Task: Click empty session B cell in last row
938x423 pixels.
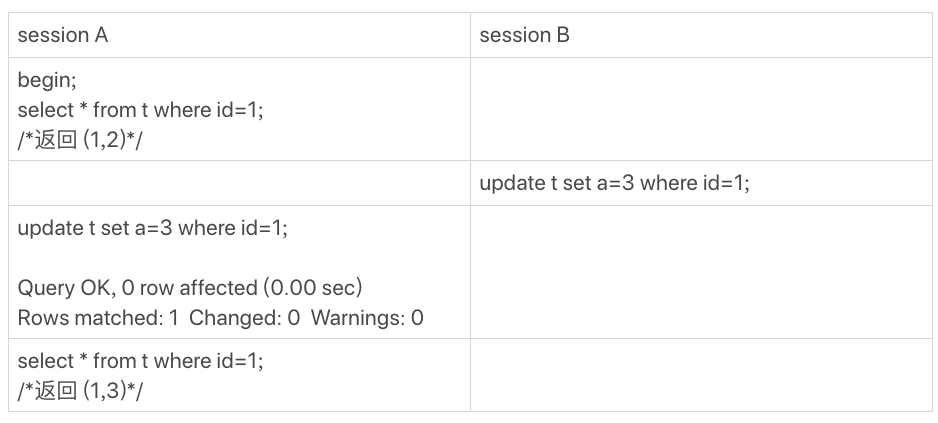Action: coord(700,375)
